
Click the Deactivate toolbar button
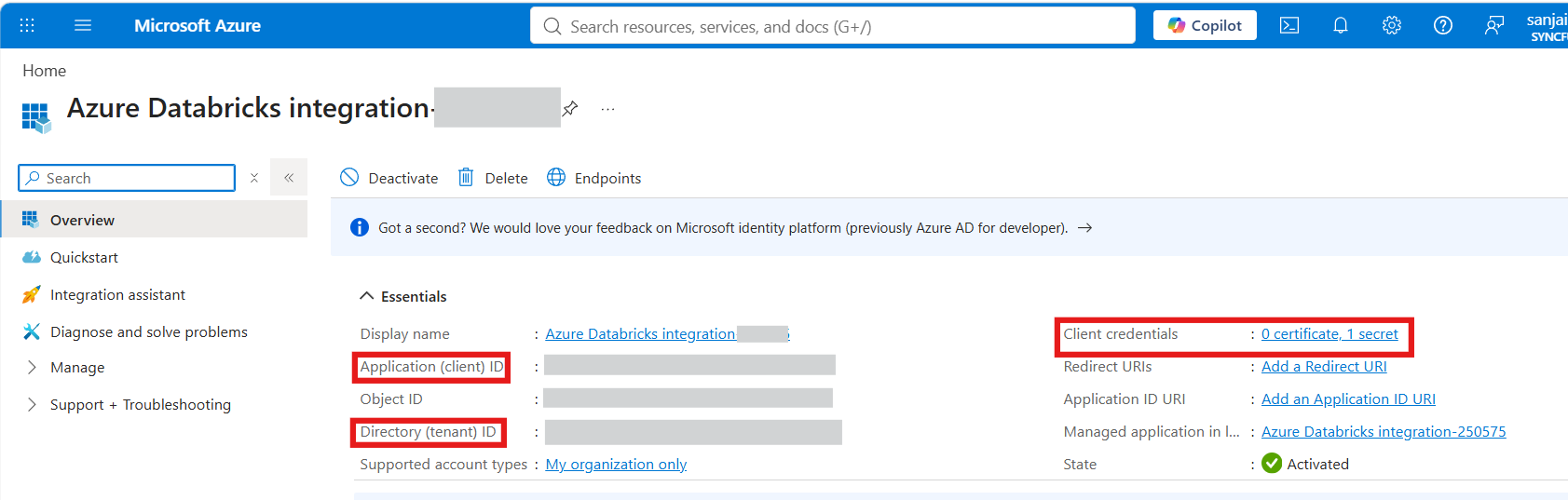click(x=389, y=178)
